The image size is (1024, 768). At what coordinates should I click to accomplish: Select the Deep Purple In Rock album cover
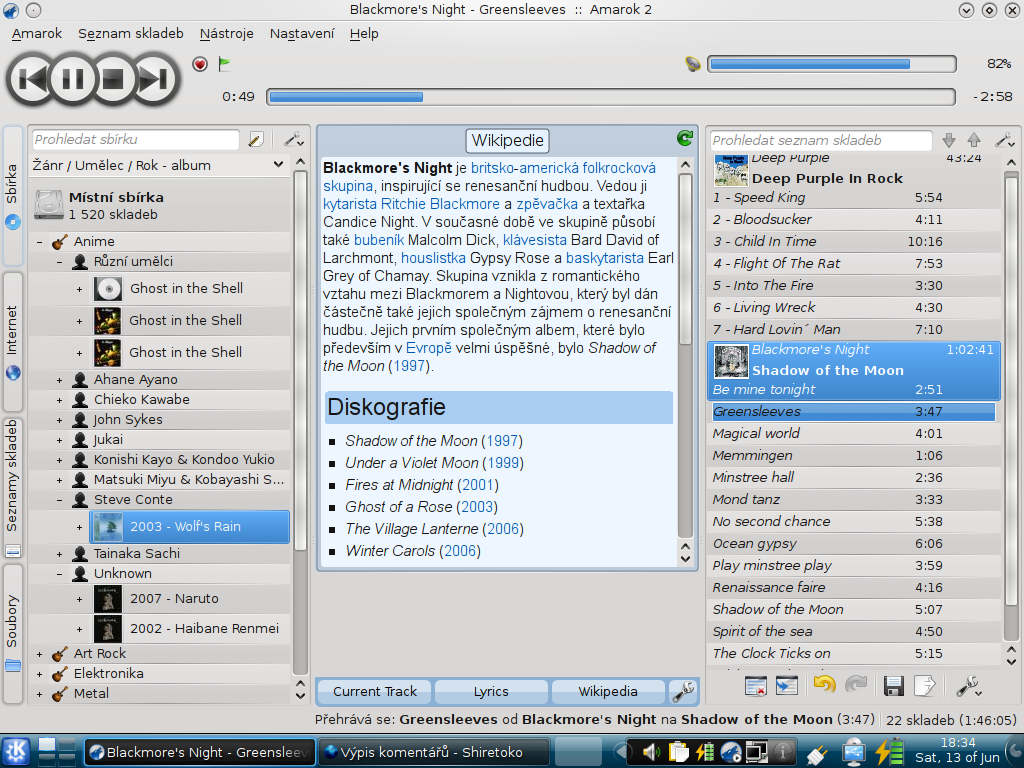[731, 170]
